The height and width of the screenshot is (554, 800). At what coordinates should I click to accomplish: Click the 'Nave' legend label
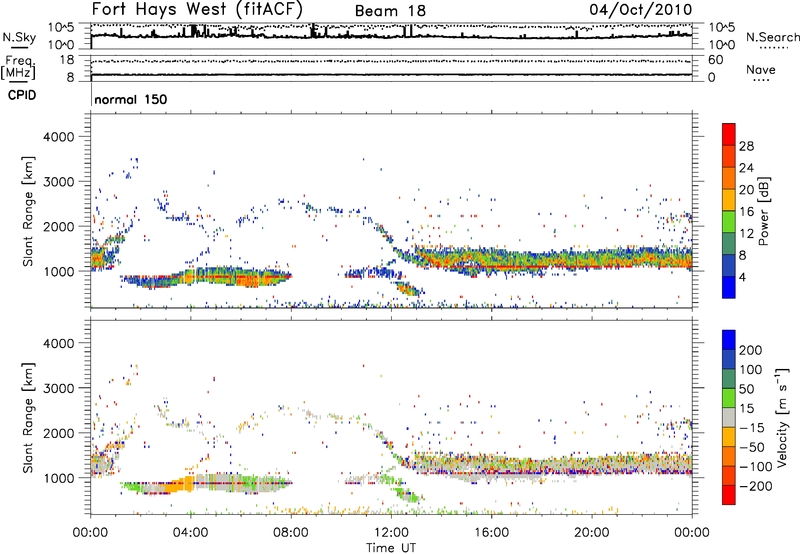760,69
